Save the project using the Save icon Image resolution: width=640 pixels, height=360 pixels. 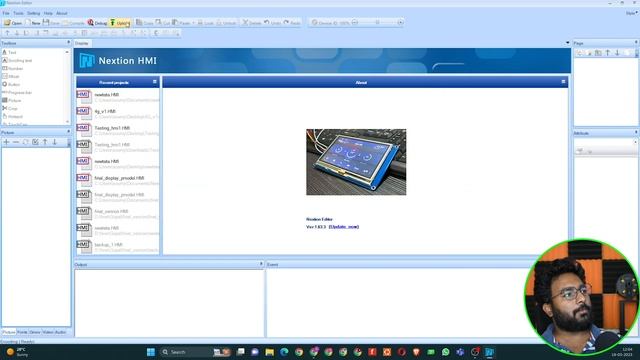click(51, 23)
